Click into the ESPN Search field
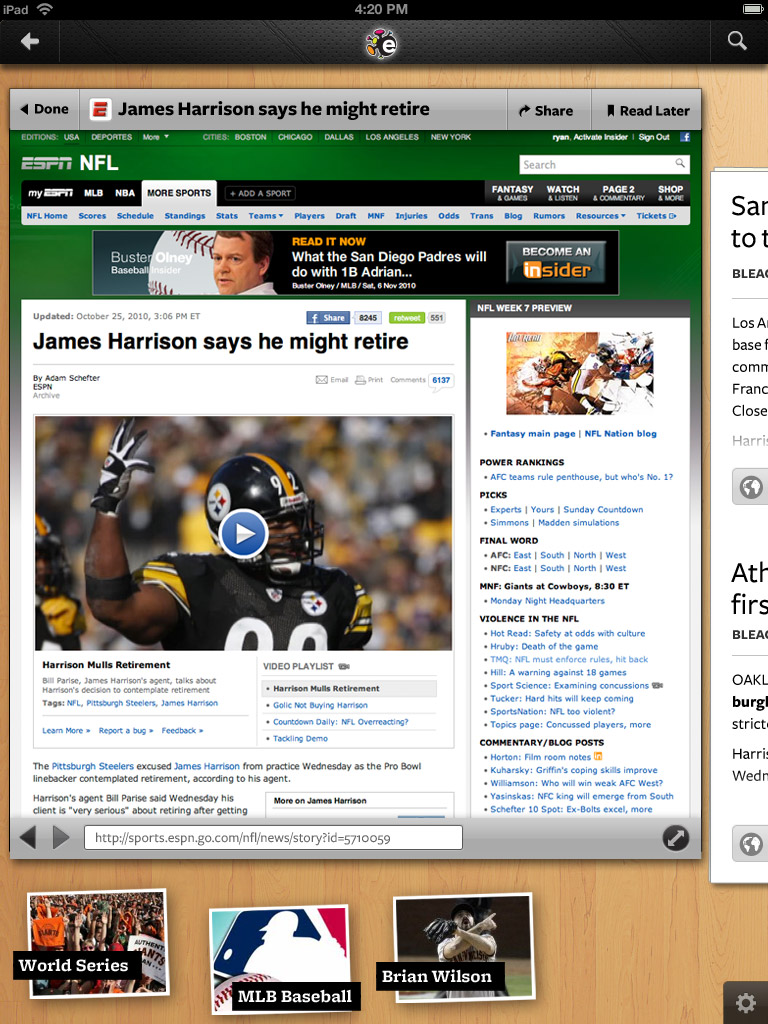 click(604, 165)
